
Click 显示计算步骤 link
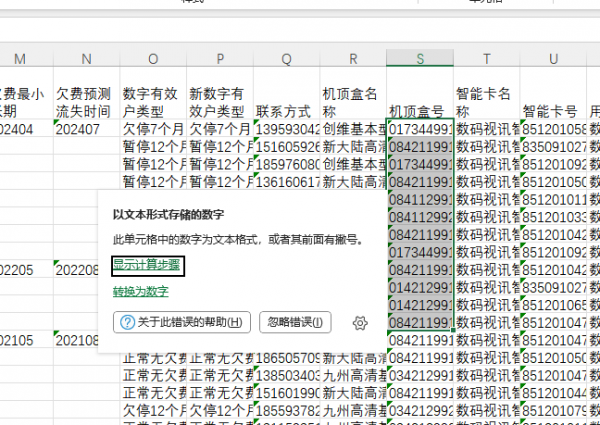[x=147, y=265]
